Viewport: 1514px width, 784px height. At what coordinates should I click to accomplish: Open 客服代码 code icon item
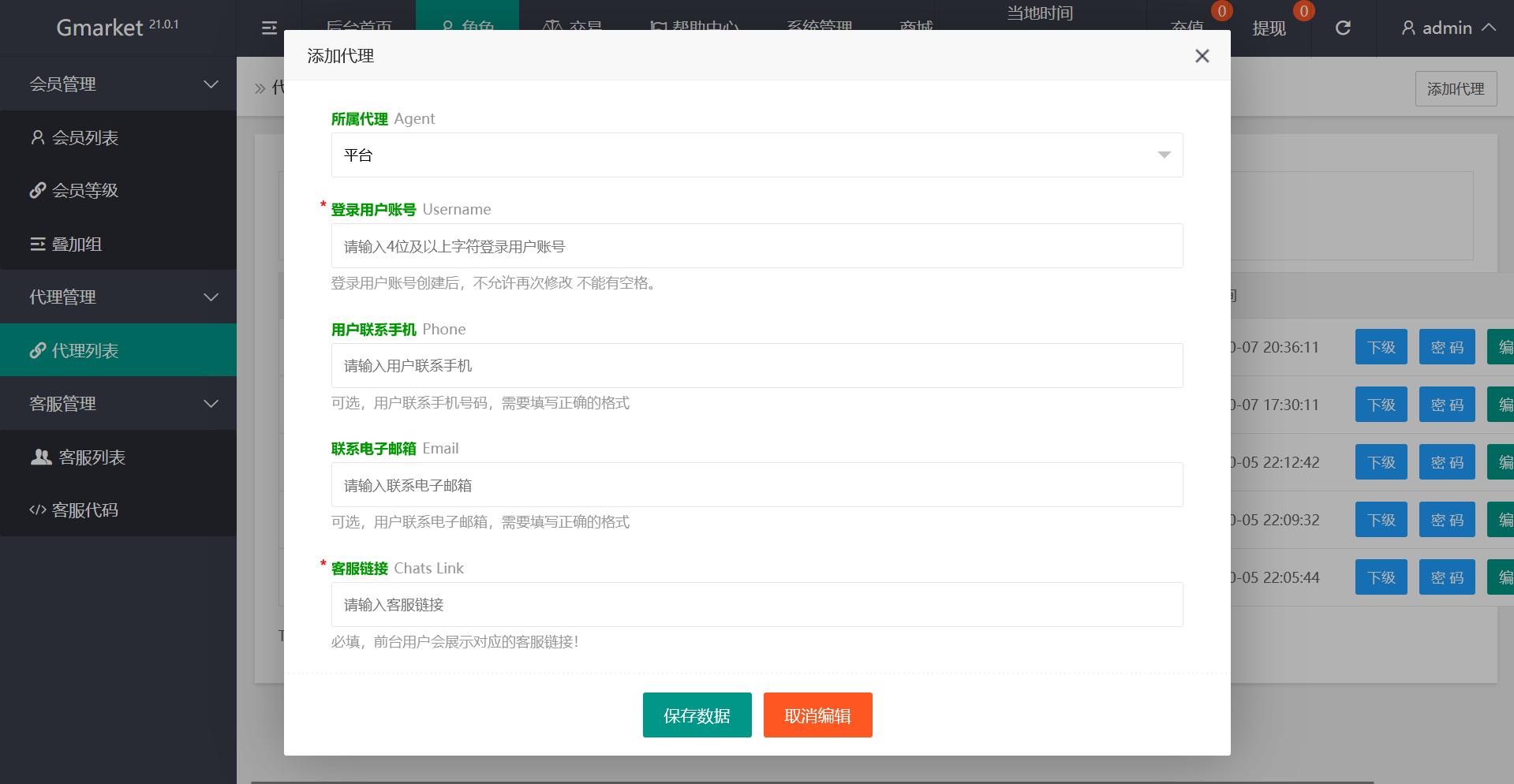[x=75, y=510]
